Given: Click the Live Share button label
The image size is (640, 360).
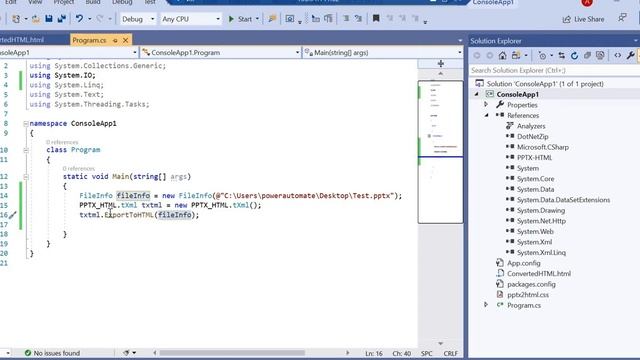Looking at the screenshot, I should [589, 19].
